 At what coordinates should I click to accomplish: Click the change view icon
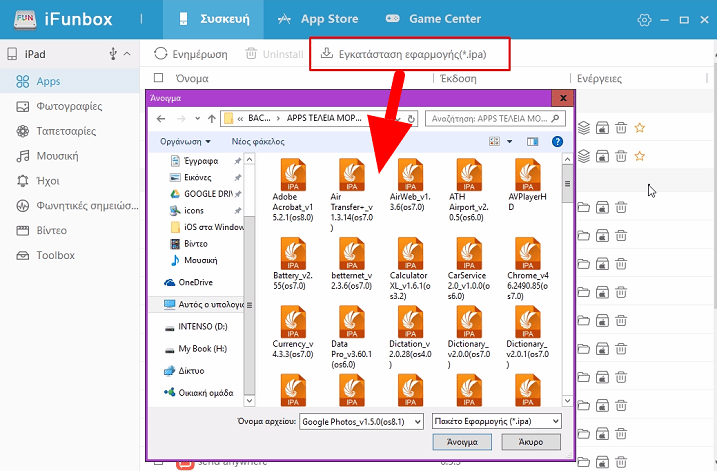[494, 141]
